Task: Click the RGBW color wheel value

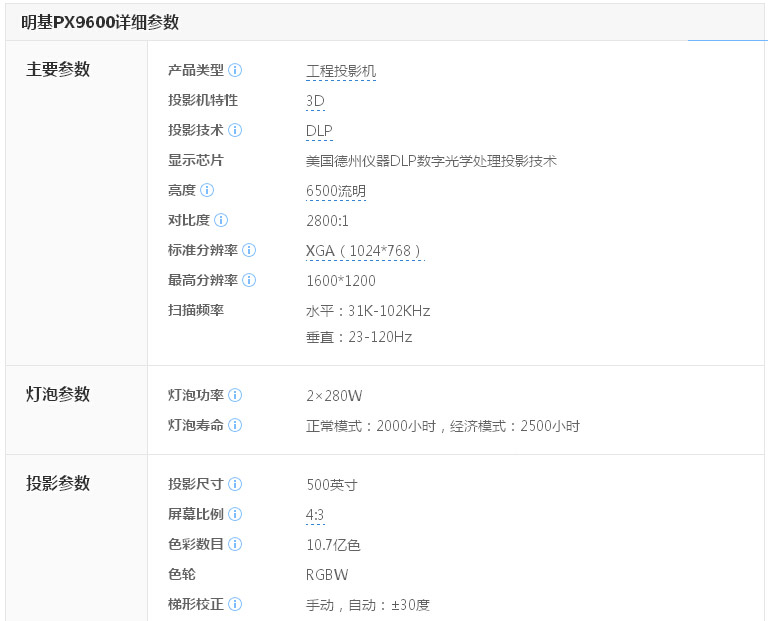Action: [x=327, y=575]
